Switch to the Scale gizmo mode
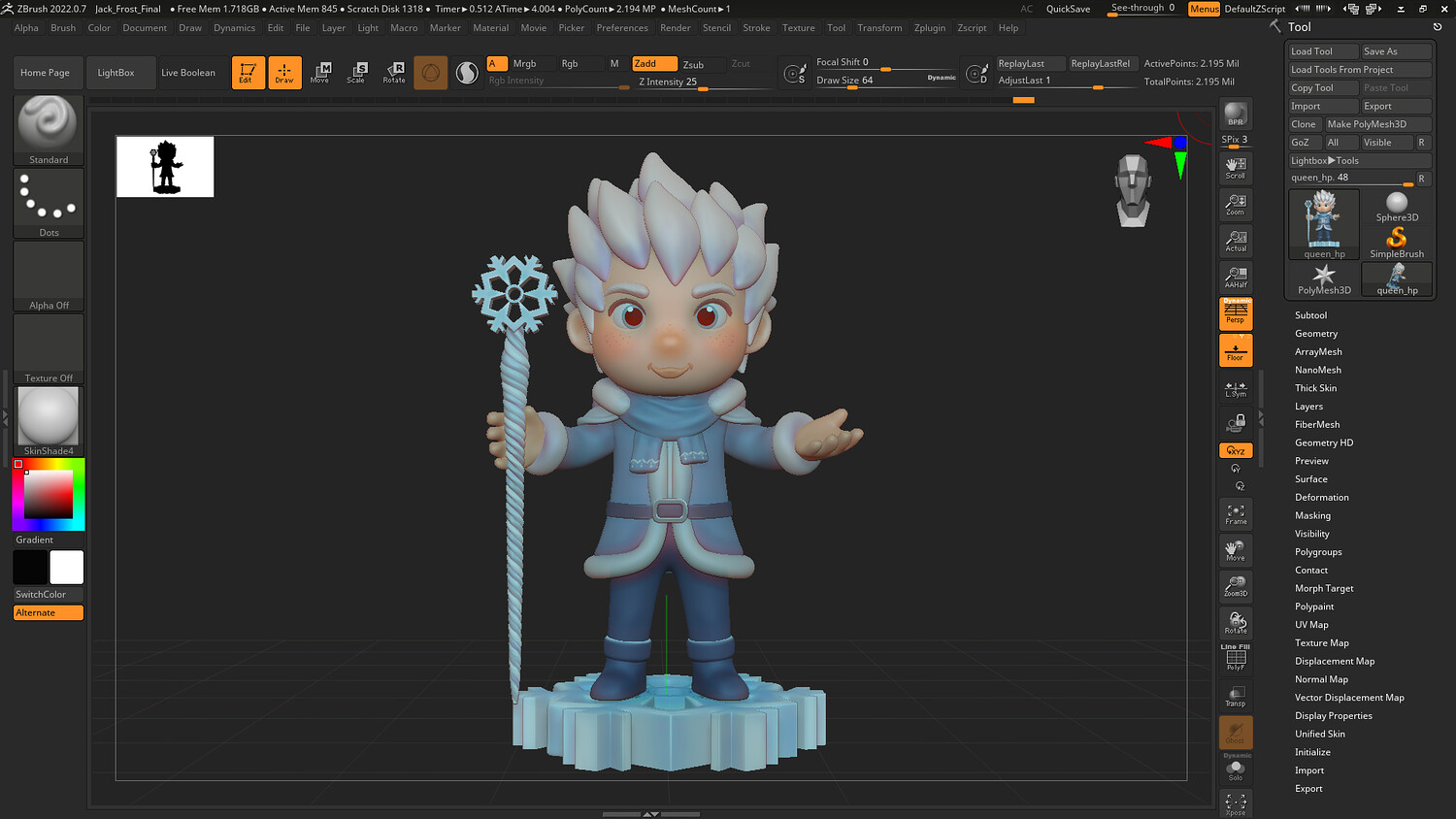This screenshot has height=819, width=1456. (x=356, y=72)
